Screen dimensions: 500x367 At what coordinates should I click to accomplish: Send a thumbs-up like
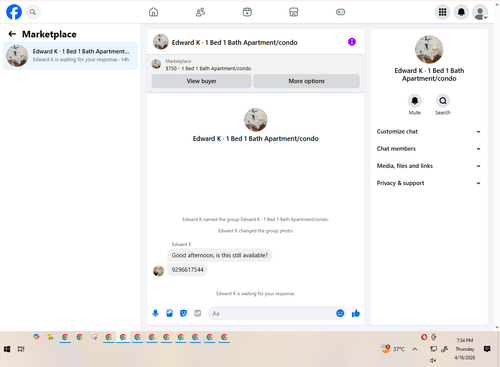[x=356, y=313]
